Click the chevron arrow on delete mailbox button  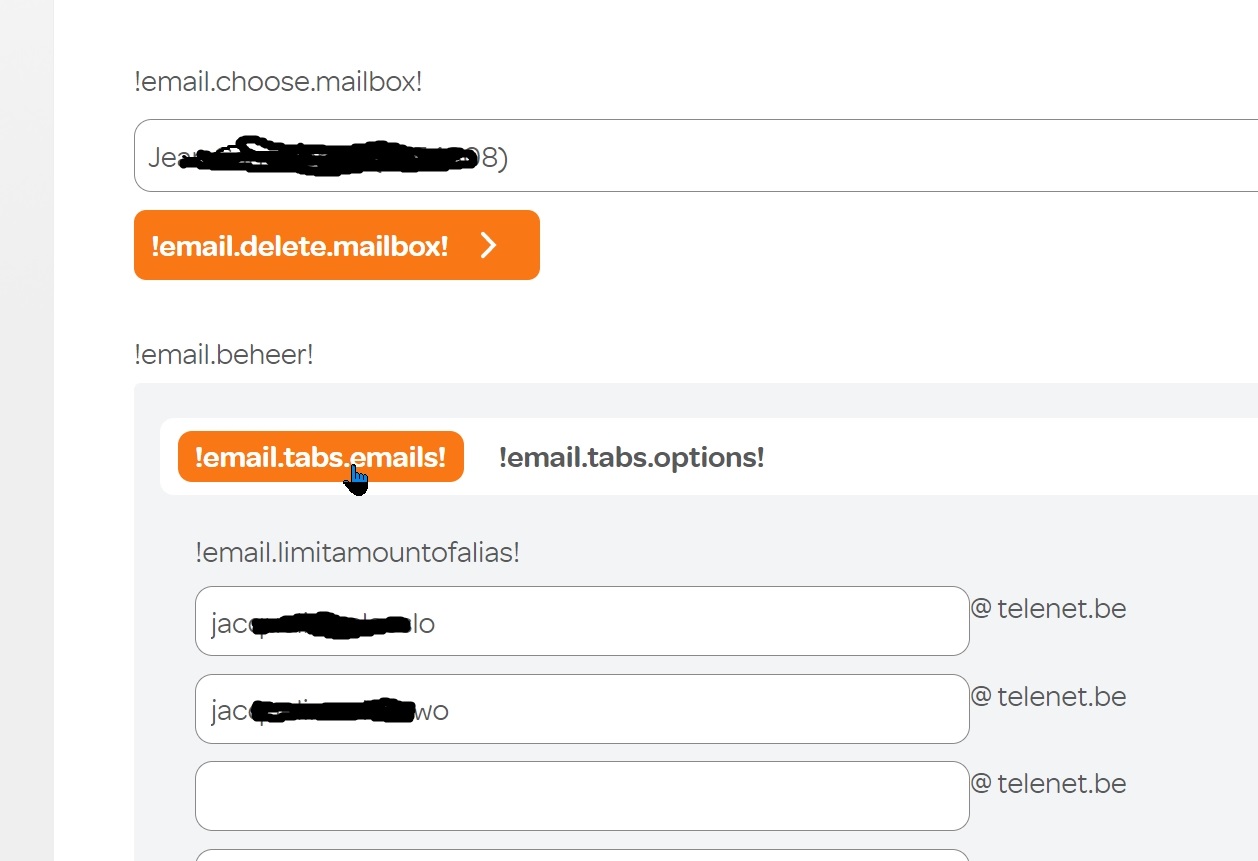[x=488, y=246]
